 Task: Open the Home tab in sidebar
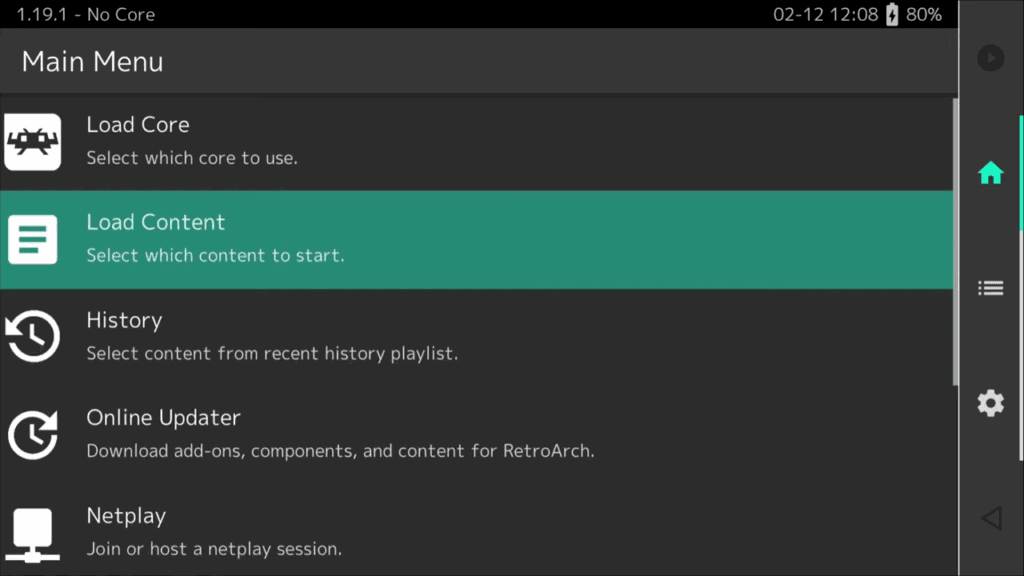pyautogui.click(x=990, y=173)
